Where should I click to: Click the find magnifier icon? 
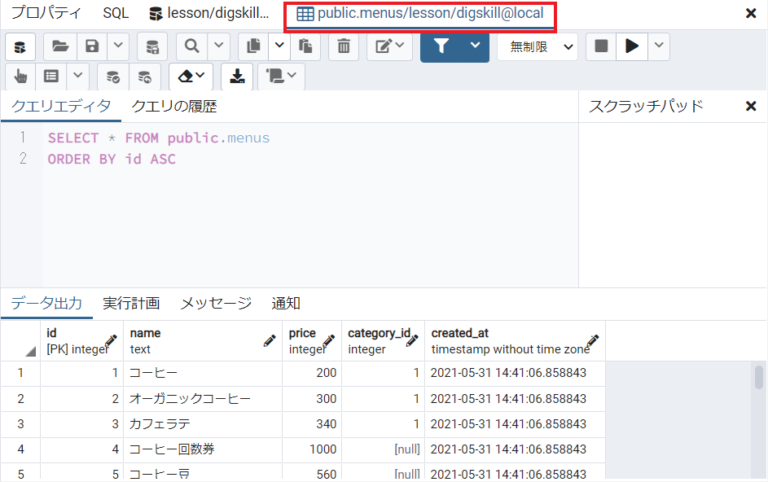click(190, 46)
